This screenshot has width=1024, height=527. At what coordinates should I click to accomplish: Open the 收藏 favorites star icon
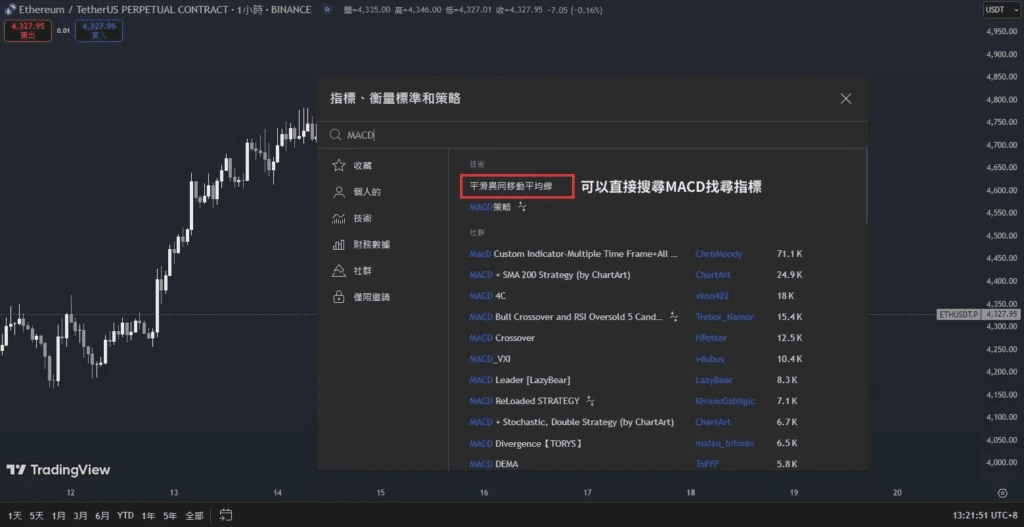click(x=338, y=166)
